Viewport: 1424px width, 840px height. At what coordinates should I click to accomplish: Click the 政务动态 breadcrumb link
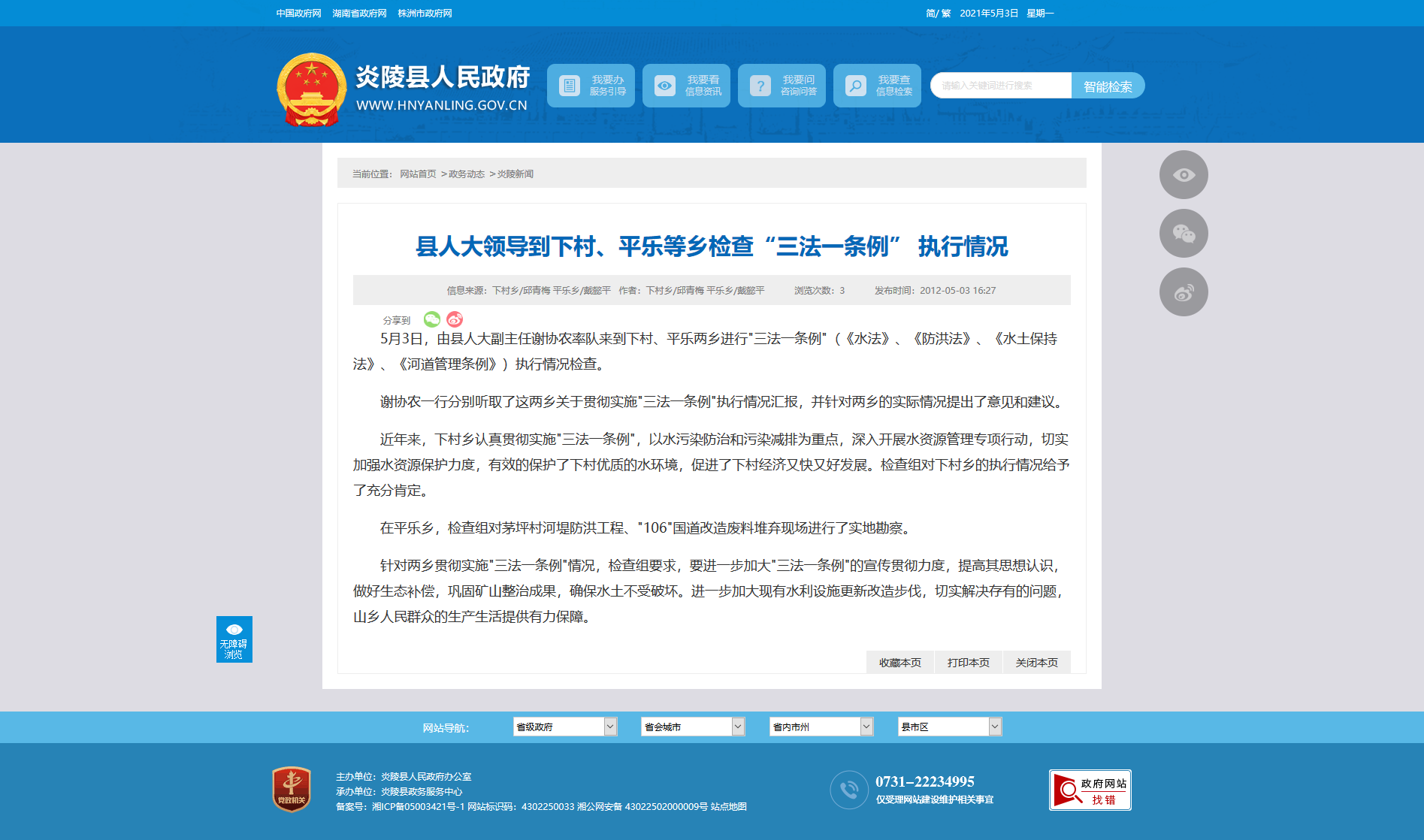(467, 174)
